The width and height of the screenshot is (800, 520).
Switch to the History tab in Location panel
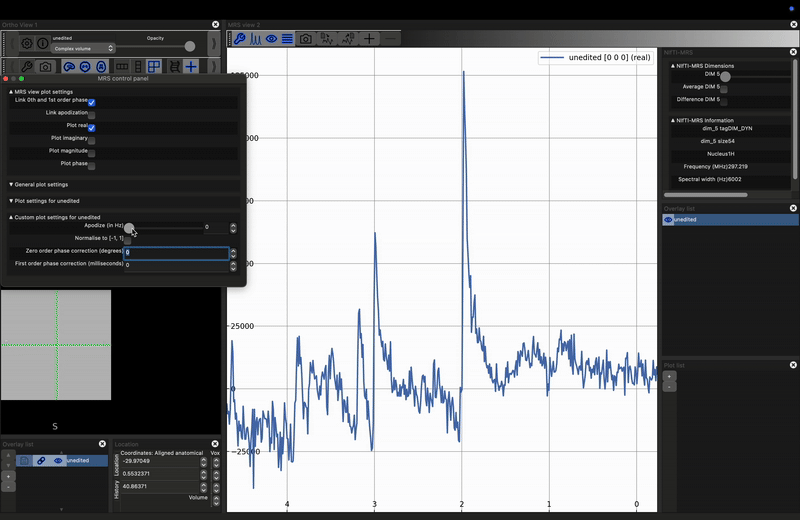tap(116, 489)
